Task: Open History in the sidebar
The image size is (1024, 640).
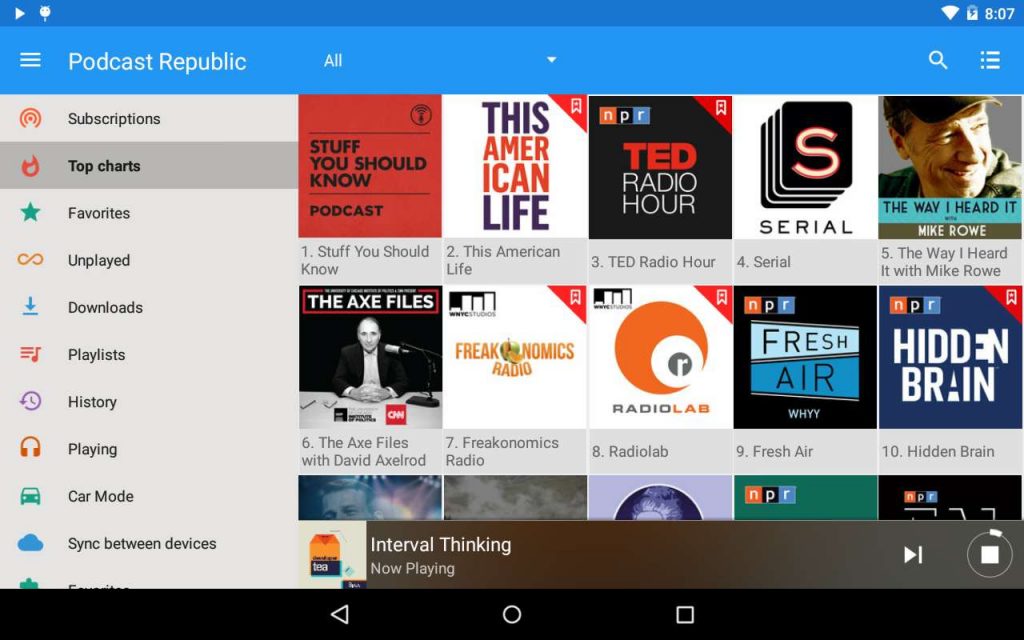Action: (x=149, y=401)
